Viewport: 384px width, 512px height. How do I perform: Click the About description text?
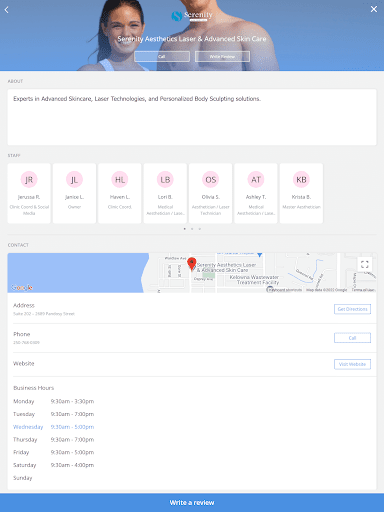click(x=137, y=99)
